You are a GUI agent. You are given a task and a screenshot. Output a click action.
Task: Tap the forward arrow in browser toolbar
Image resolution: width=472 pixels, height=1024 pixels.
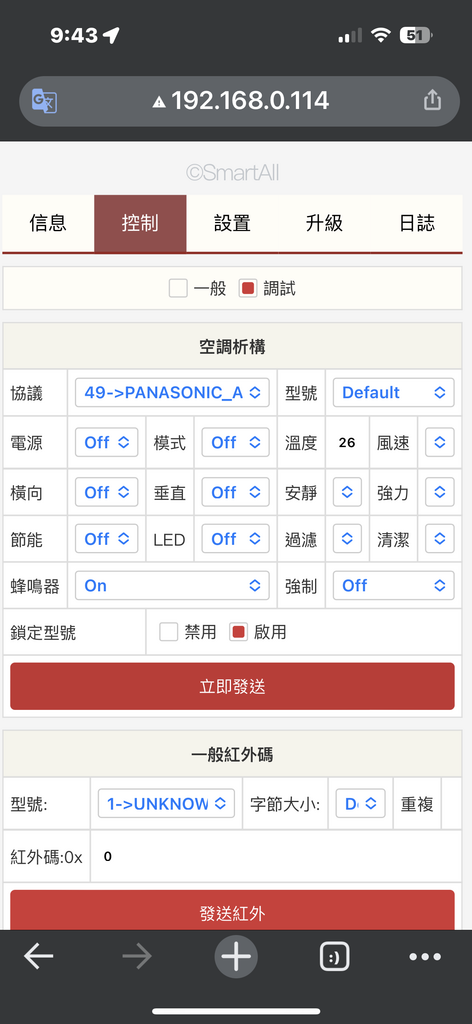pos(137,957)
